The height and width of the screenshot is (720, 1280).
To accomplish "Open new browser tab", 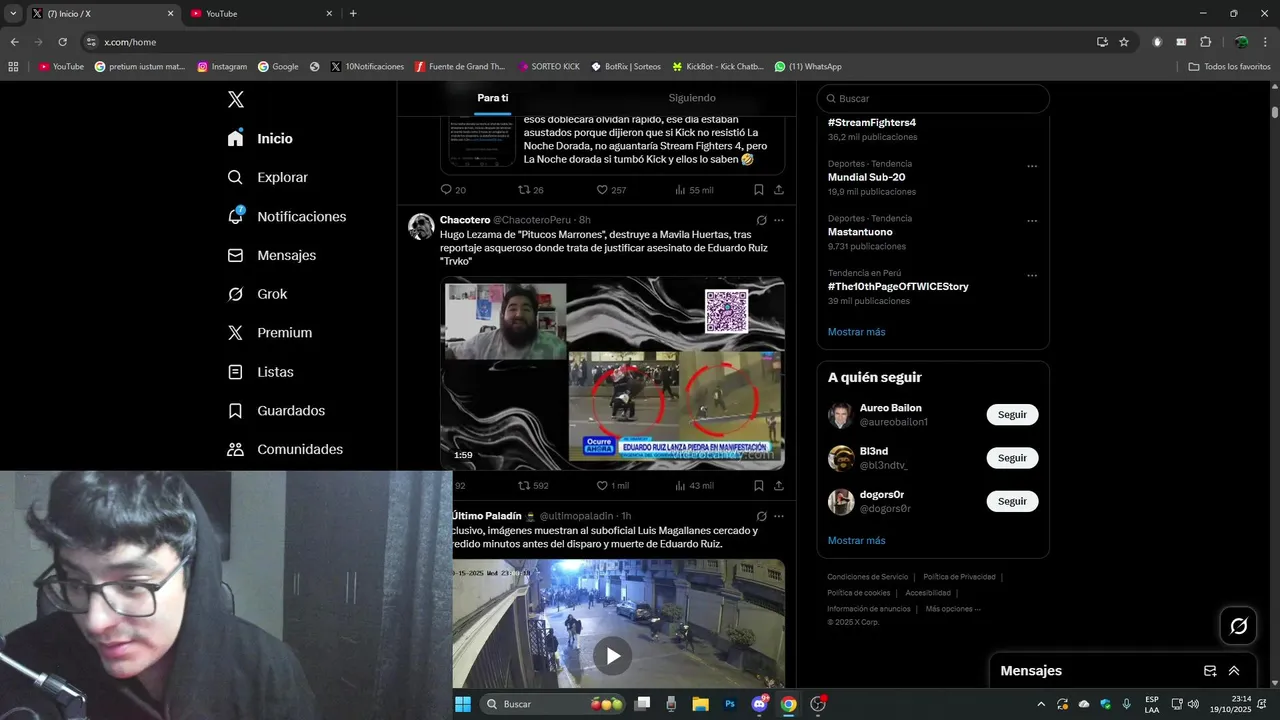I will pyautogui.click(x=353, y=14).
